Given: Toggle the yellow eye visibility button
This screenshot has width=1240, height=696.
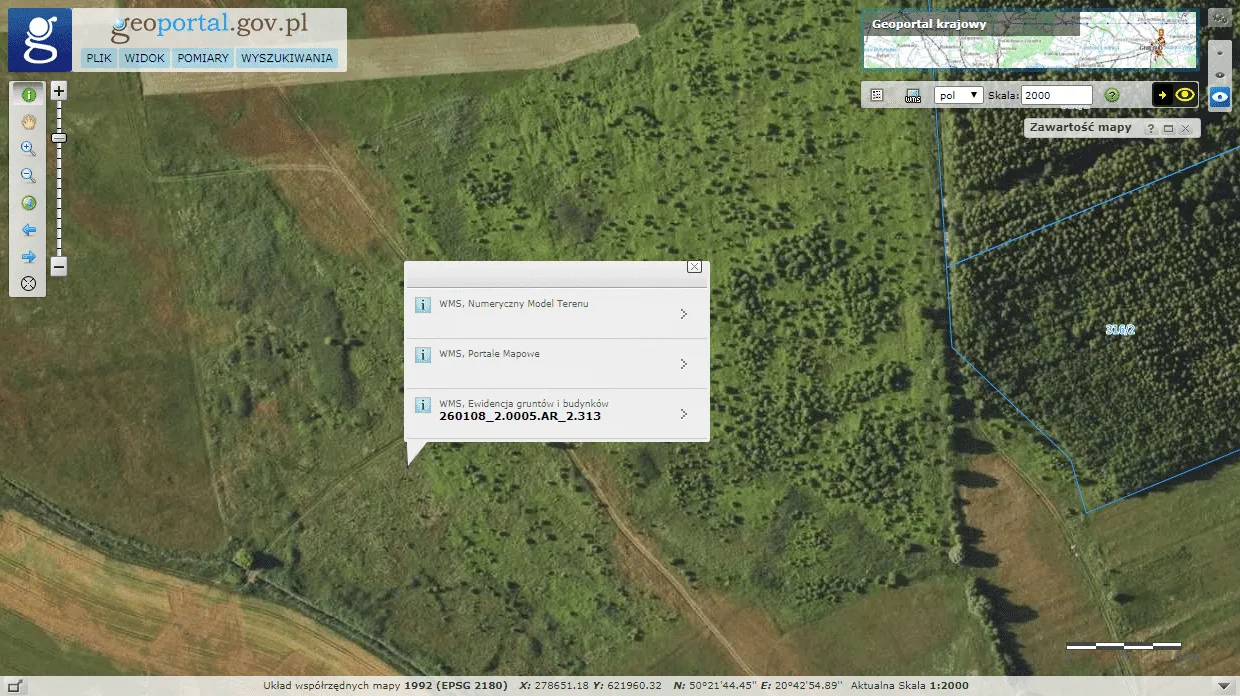Looking at the screenshot, I should [1185, 95].
